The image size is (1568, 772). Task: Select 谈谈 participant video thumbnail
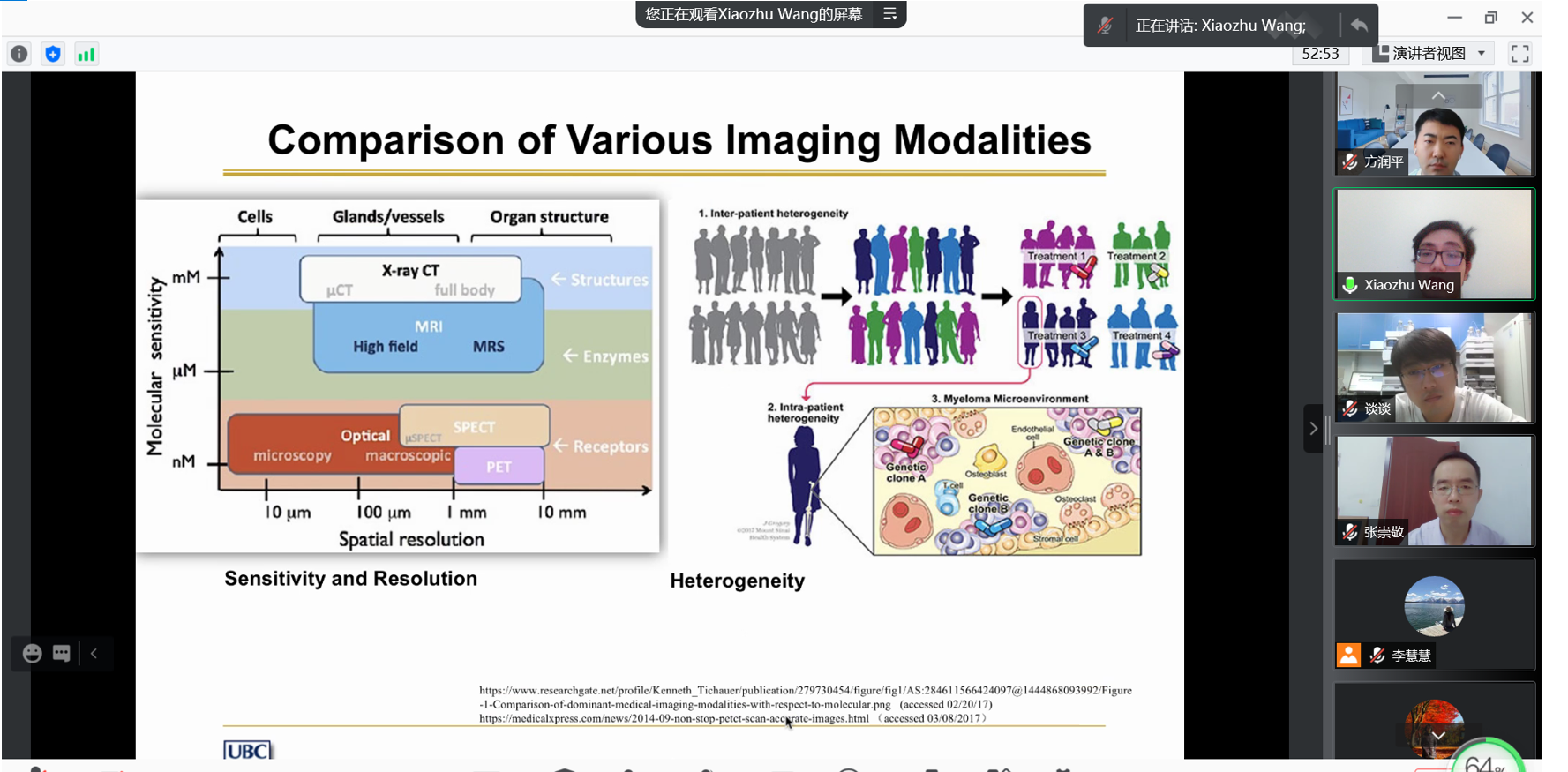tap(1434, 367)
